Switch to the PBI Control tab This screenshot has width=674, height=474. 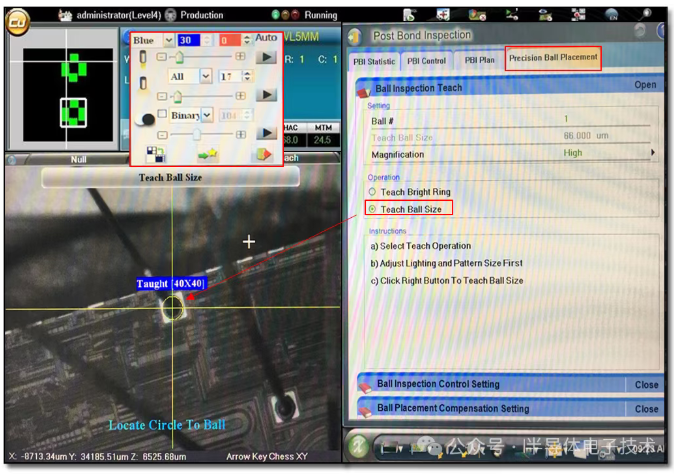(x=426, y=61)
